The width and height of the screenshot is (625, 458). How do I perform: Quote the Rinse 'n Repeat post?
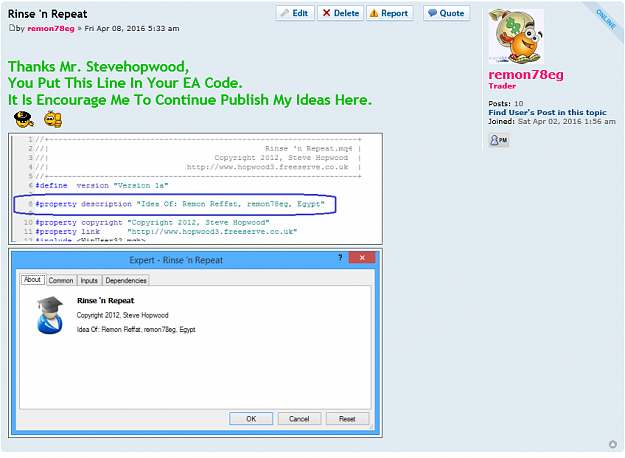coord(446,13)
